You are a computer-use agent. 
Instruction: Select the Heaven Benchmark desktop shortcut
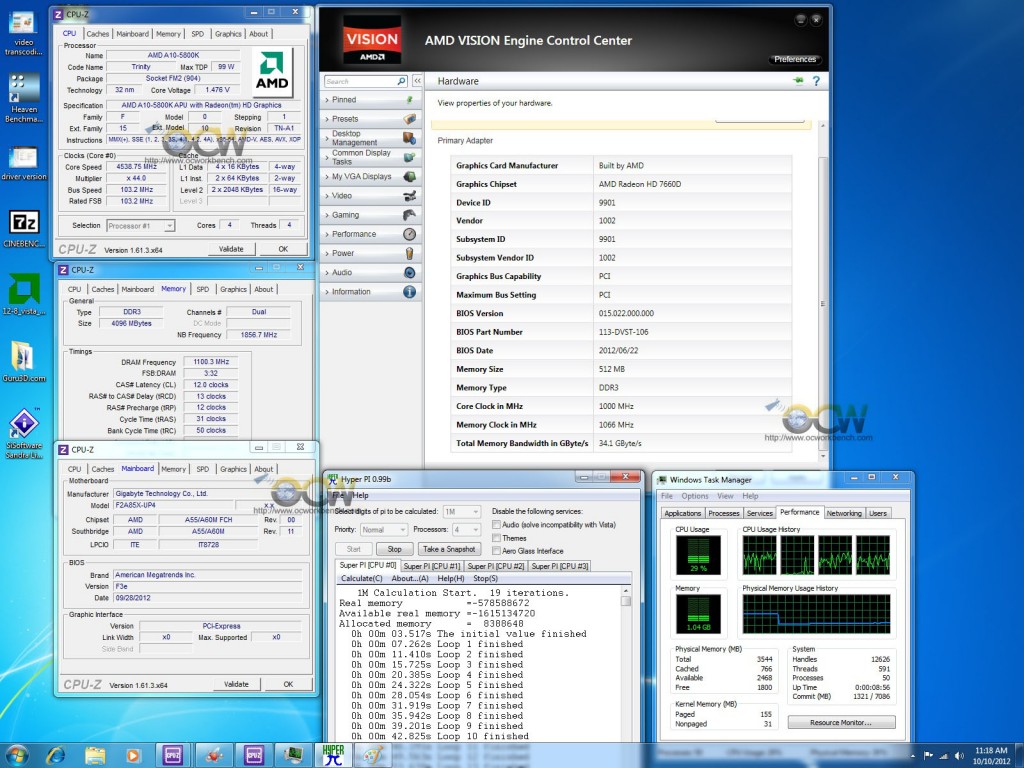(x=24, y=97)
